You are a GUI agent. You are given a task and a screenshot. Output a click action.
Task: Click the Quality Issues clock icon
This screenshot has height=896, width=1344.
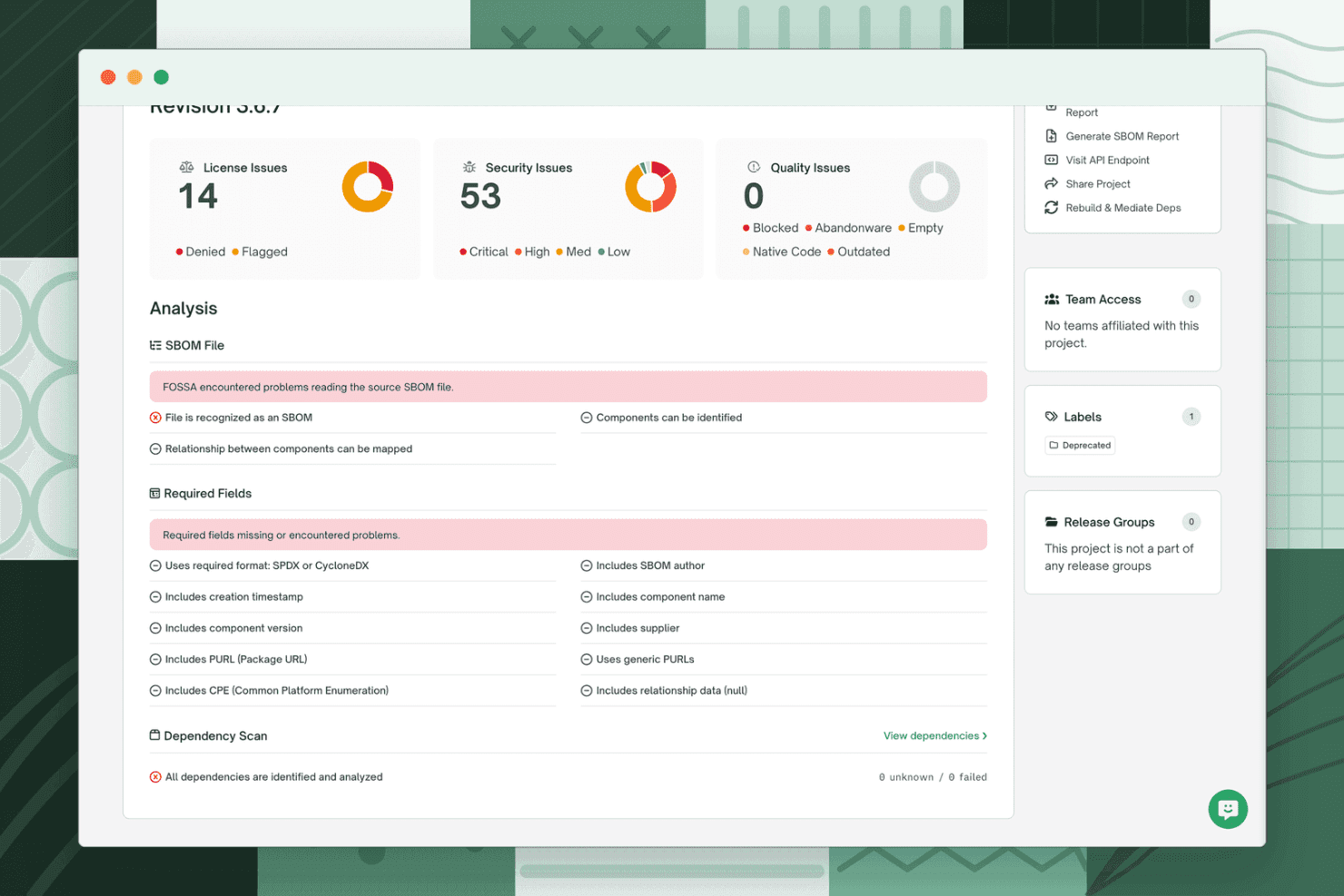754,167
